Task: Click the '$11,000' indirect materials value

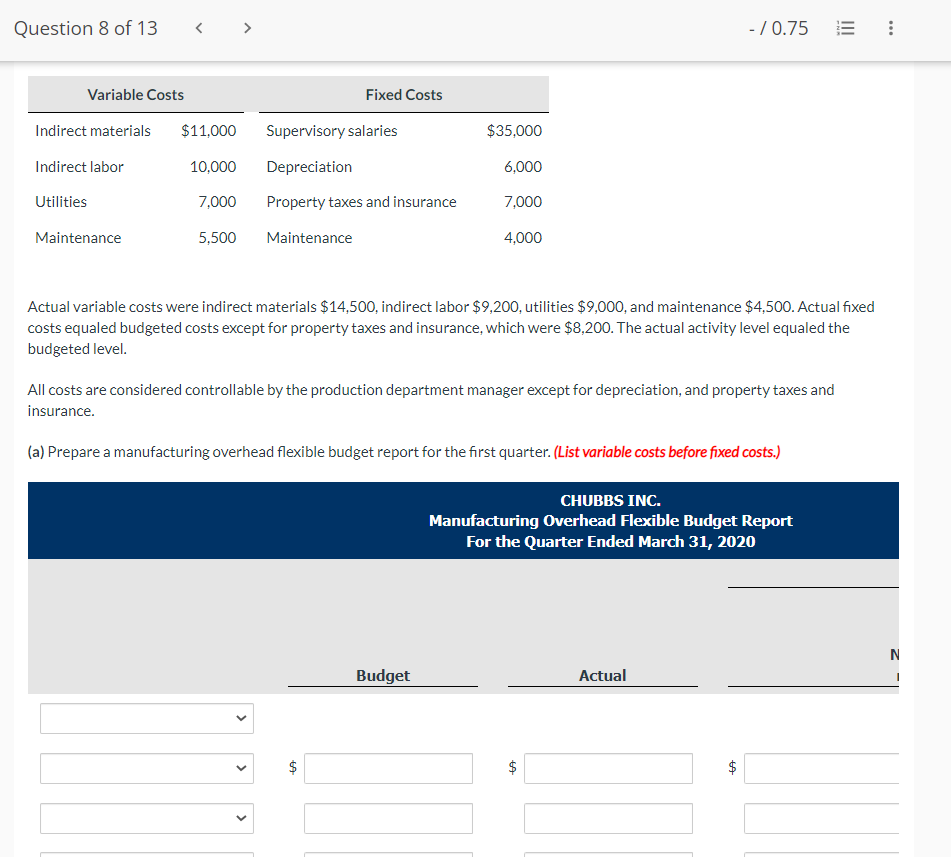Action: pos(209,130)
